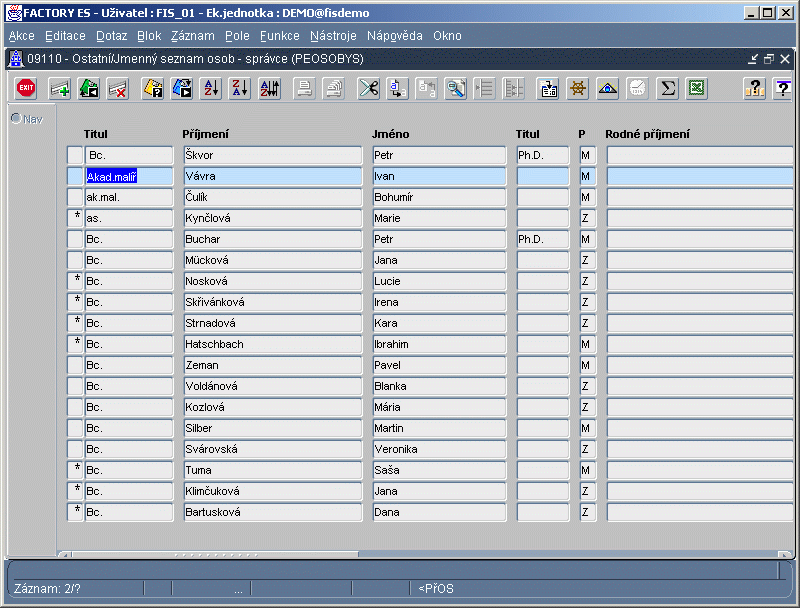Click the Rodné příjmení field in Mücková row
The width and height of the screenshot is (800, 608).
click(700, 260)
